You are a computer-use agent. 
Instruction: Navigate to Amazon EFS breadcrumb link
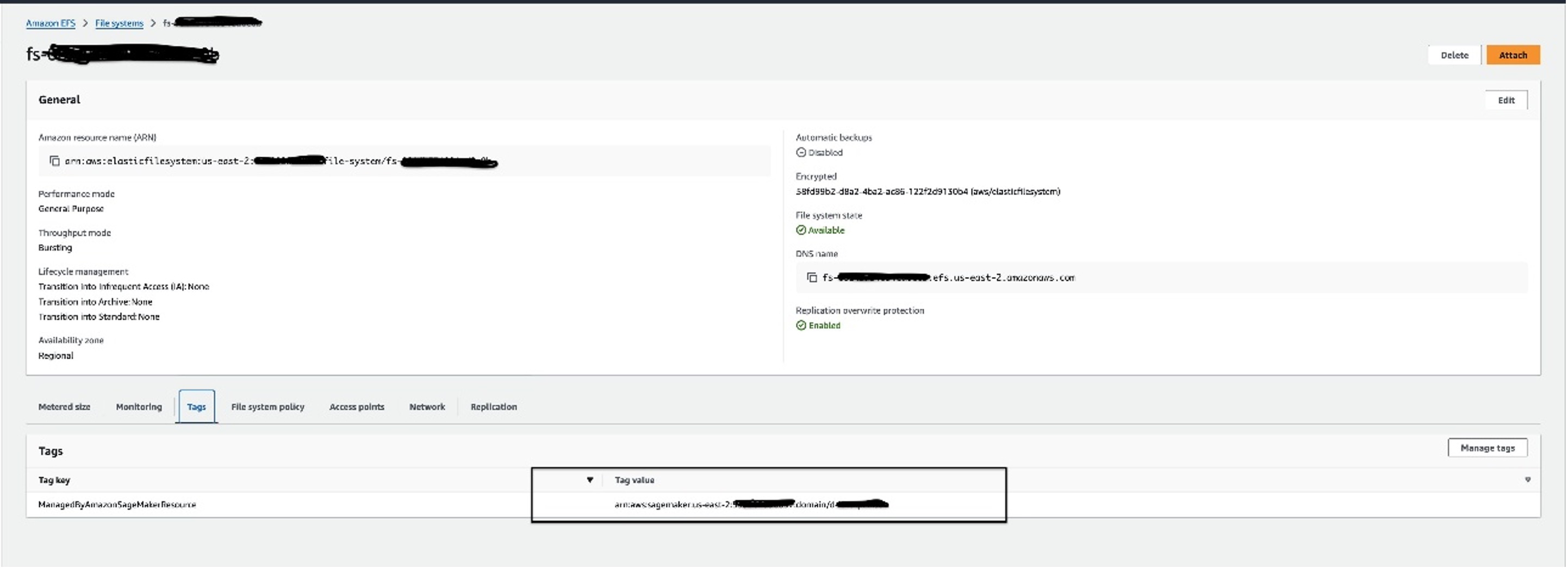[x=51, y=23]
